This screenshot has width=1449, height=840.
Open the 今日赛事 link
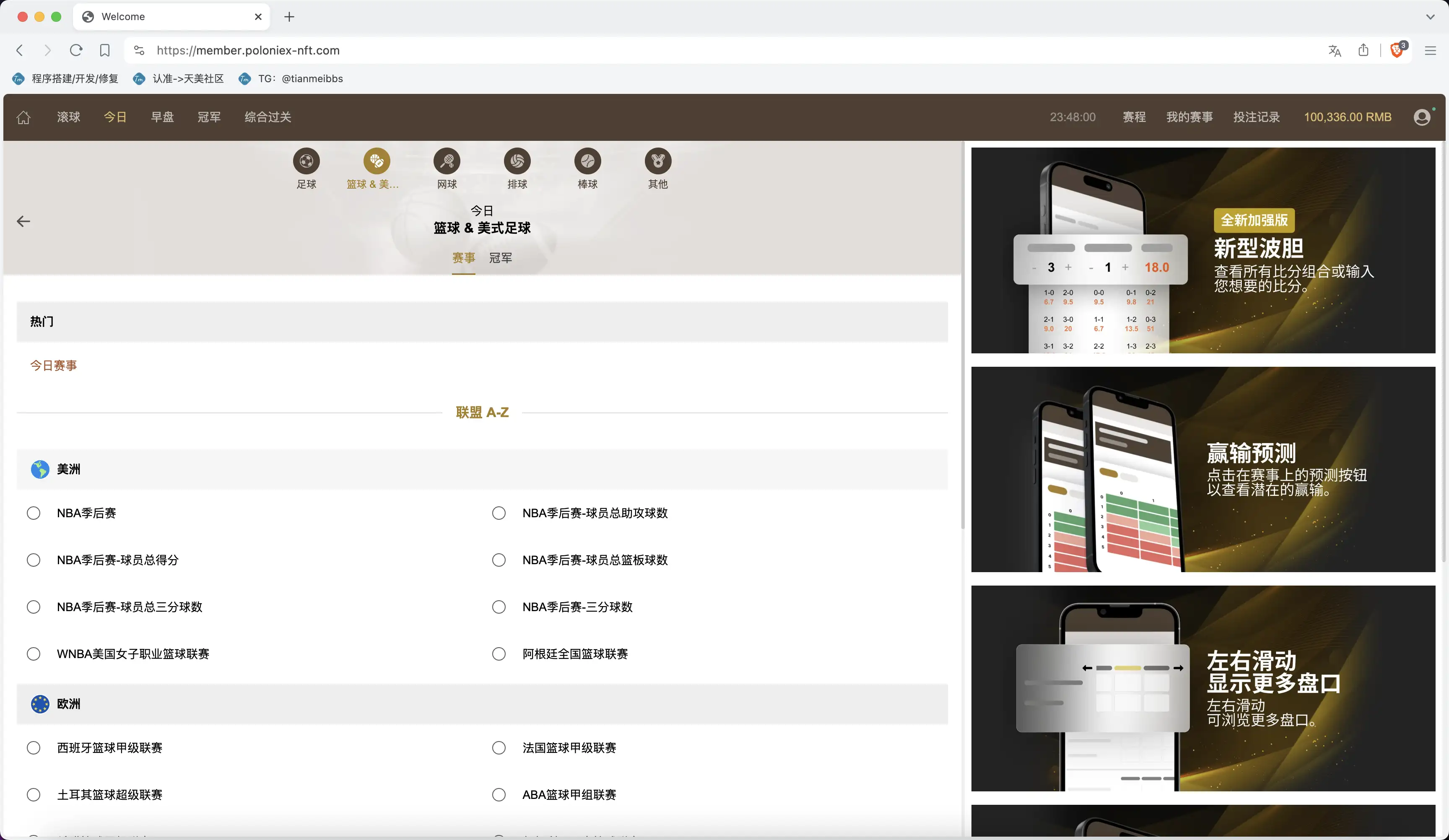click(54, 366)
